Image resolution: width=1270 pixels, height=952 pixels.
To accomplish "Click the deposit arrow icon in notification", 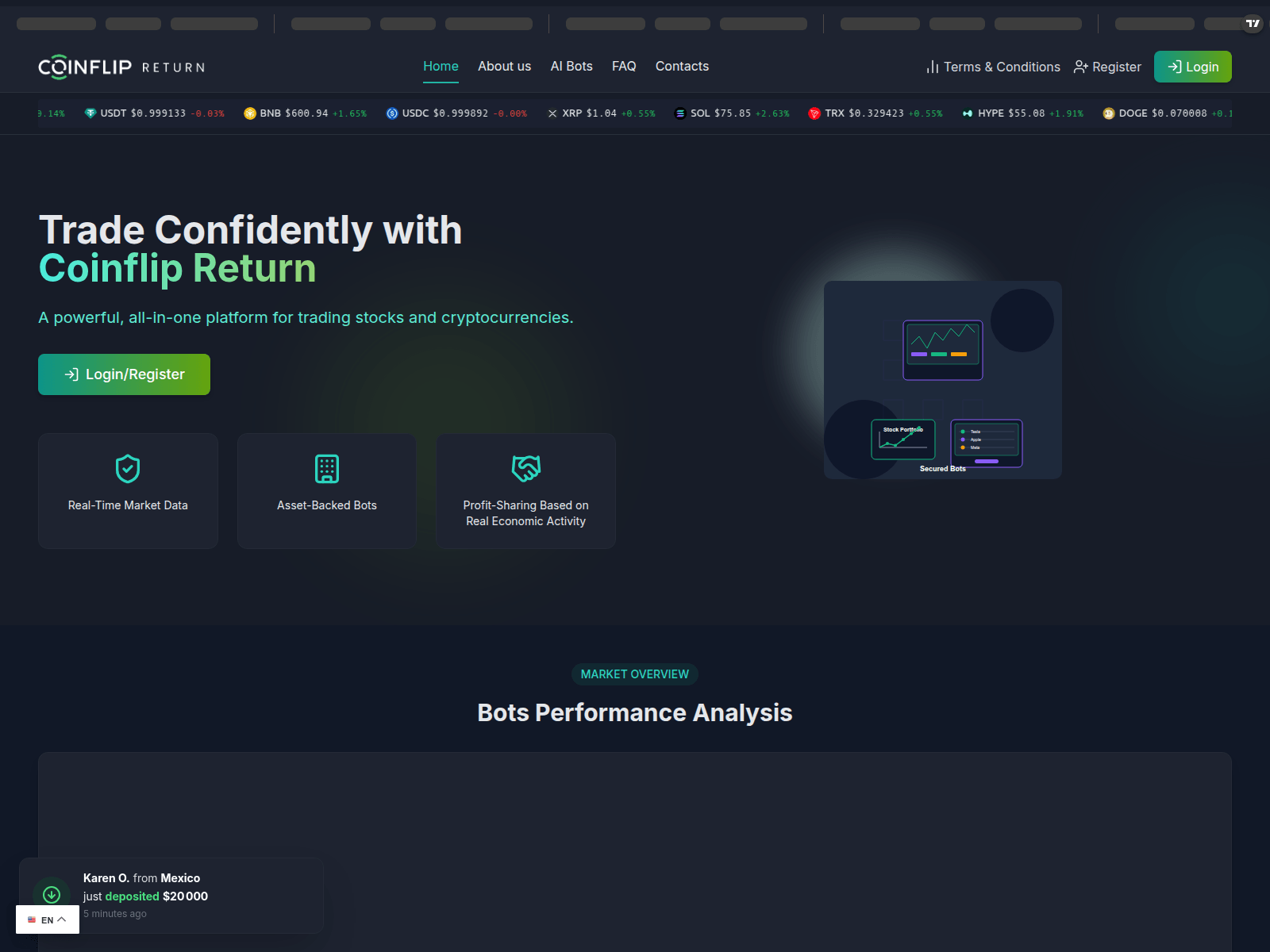I will coord(52,895).
